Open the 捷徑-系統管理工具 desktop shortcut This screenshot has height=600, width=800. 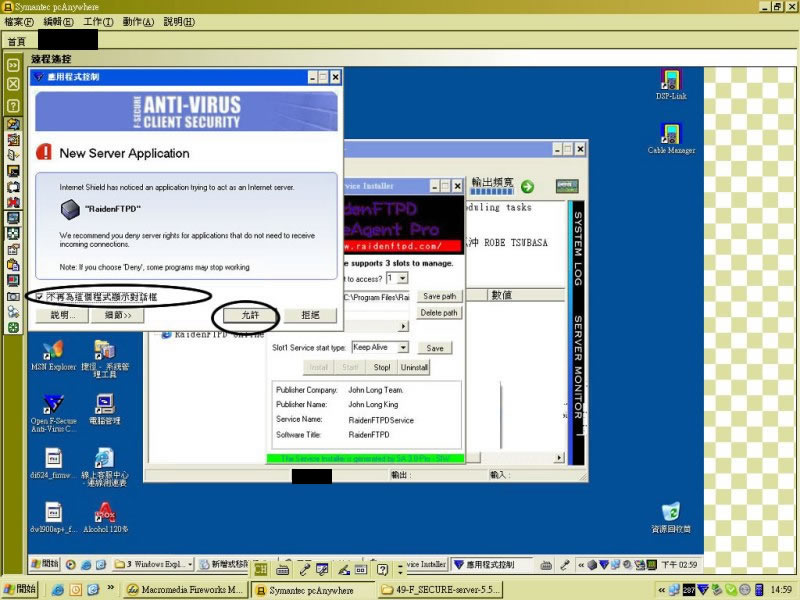click(x=105, y=359)
